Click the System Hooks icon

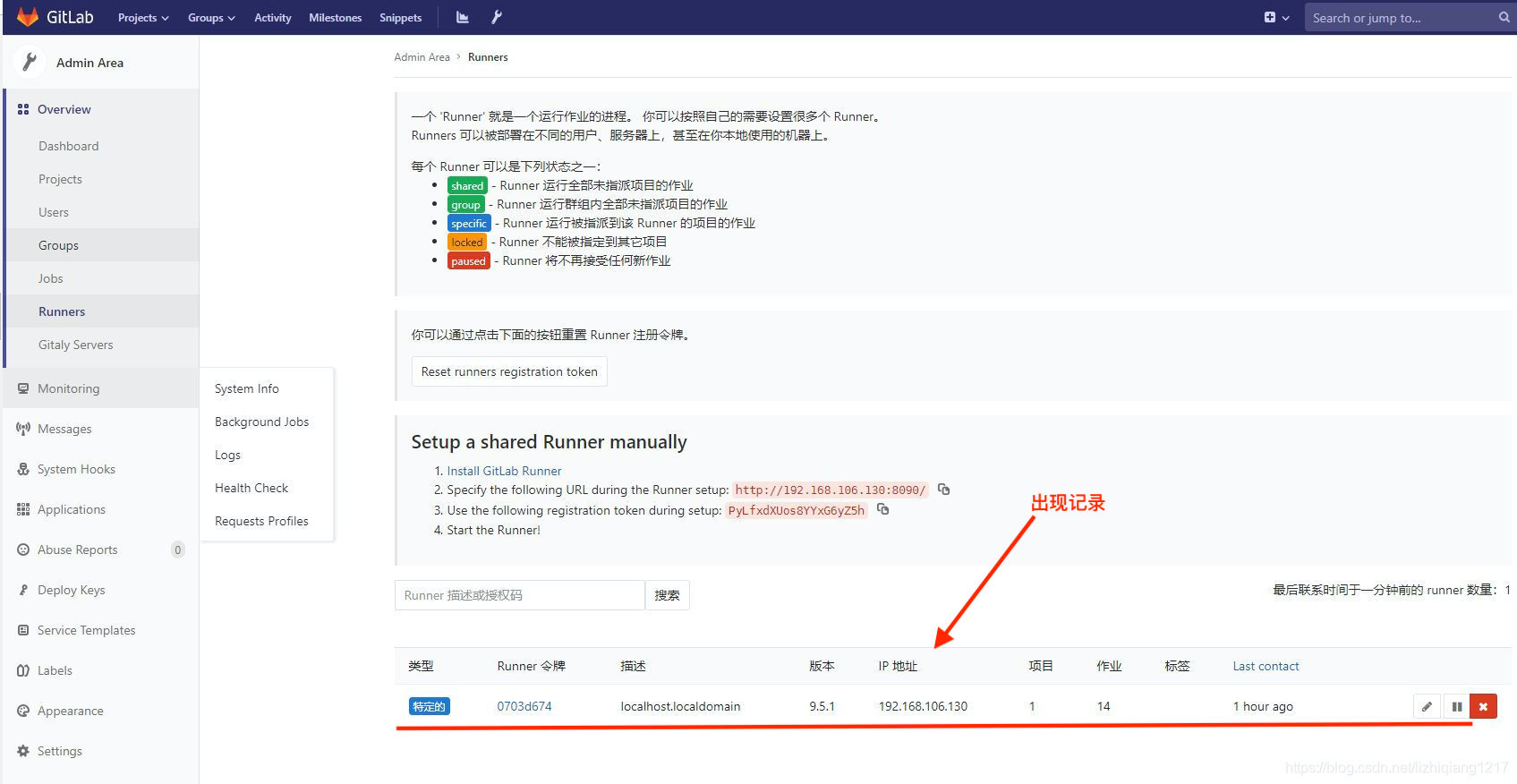(x=23, y=469)
